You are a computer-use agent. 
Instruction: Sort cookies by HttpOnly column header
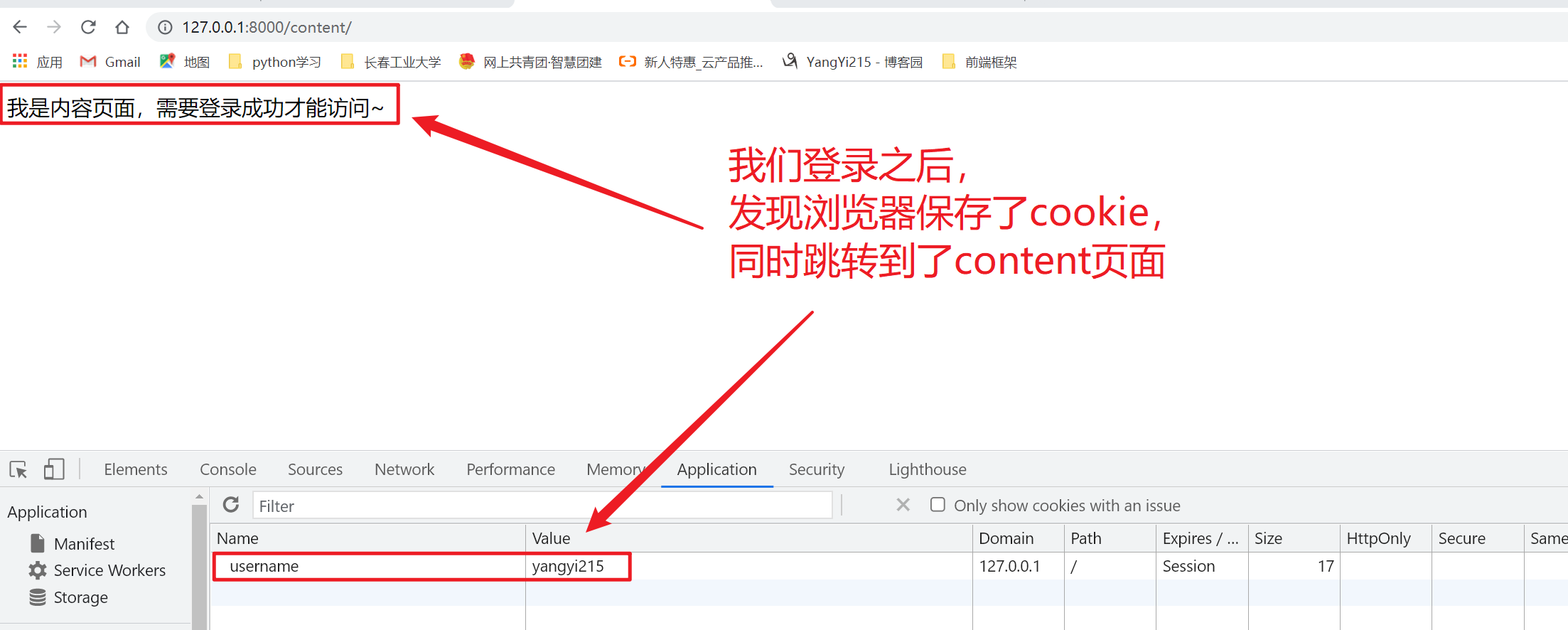click(x=1386, y=538)
